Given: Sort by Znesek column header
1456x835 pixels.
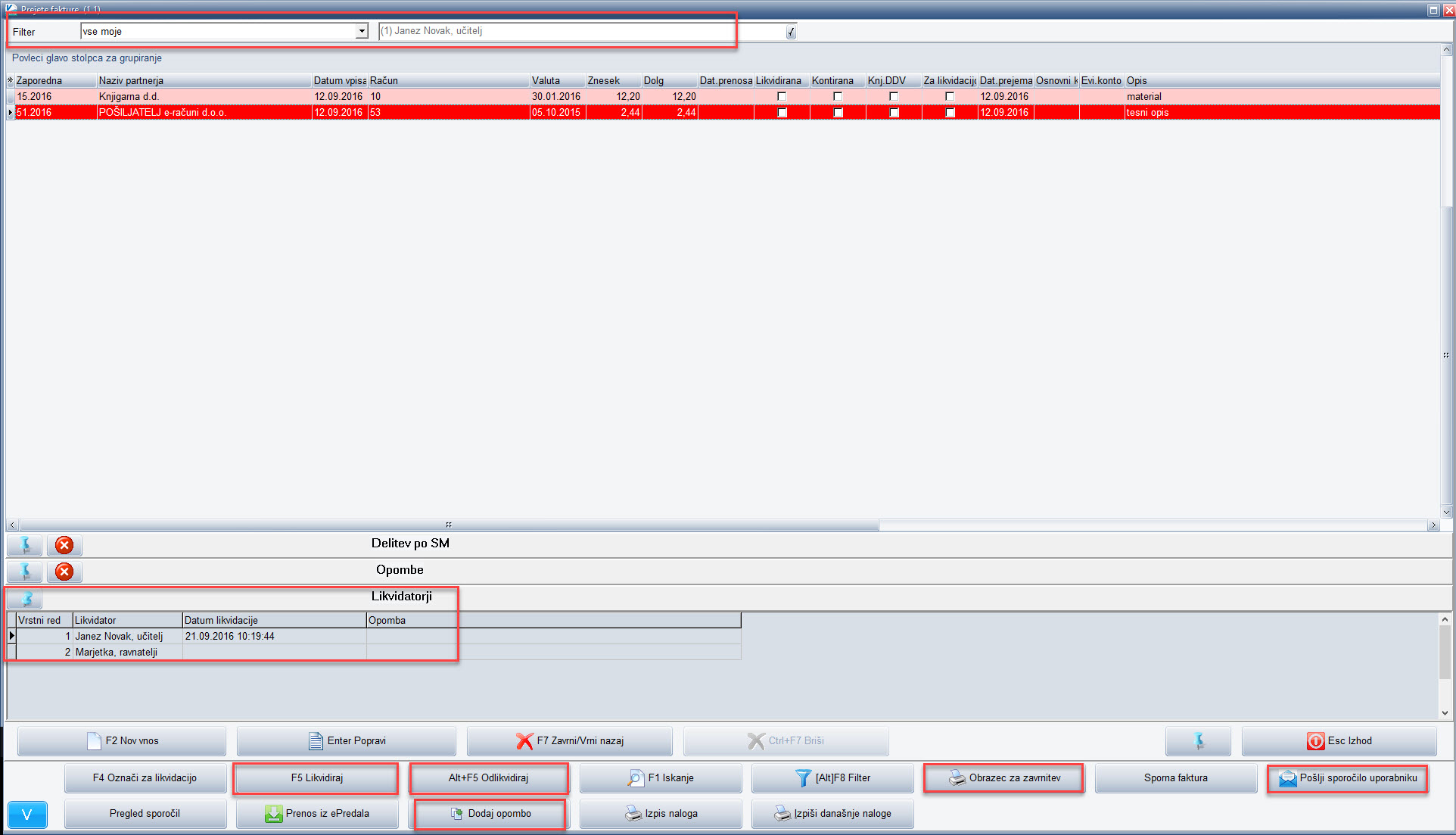Looking at the screenshot, I should pos(614,80).
